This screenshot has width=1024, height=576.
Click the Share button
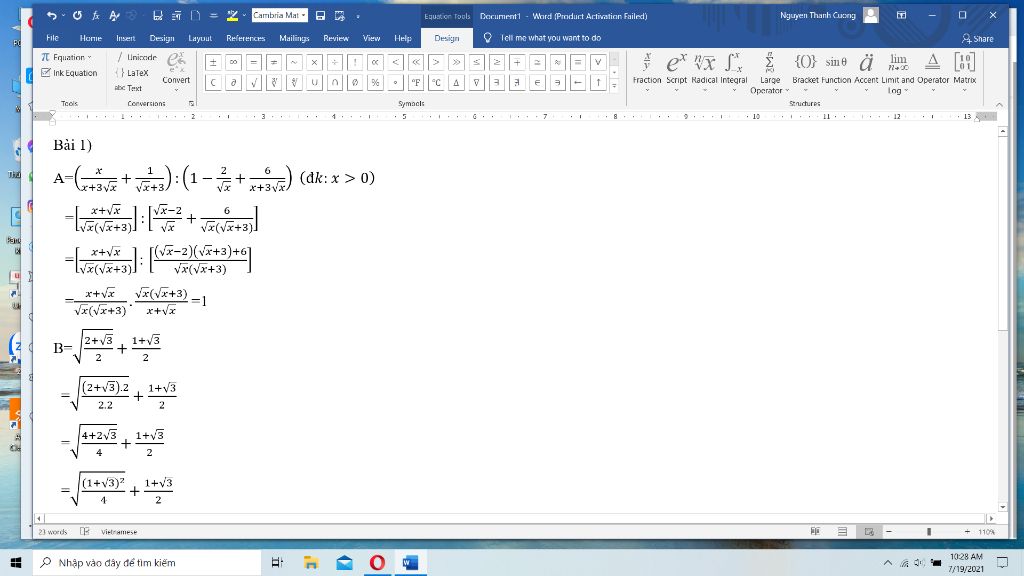[x=977, y=39]
